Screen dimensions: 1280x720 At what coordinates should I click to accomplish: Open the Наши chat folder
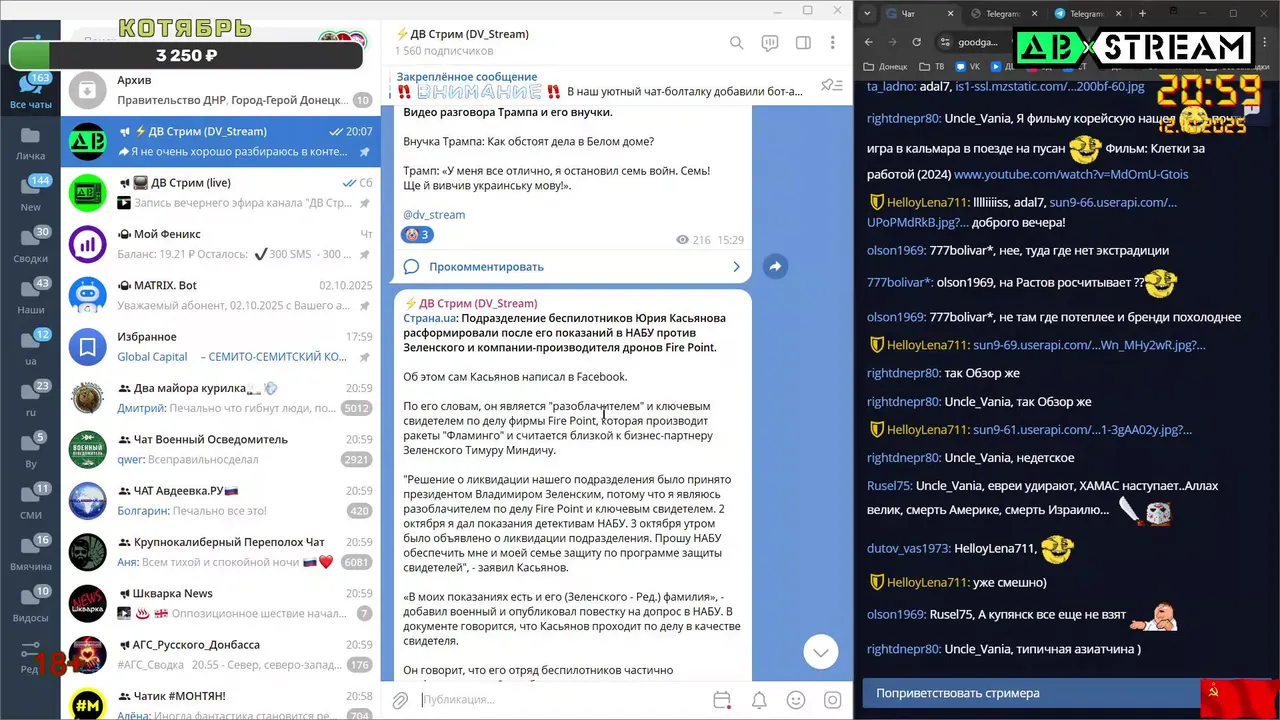[30, 297]
